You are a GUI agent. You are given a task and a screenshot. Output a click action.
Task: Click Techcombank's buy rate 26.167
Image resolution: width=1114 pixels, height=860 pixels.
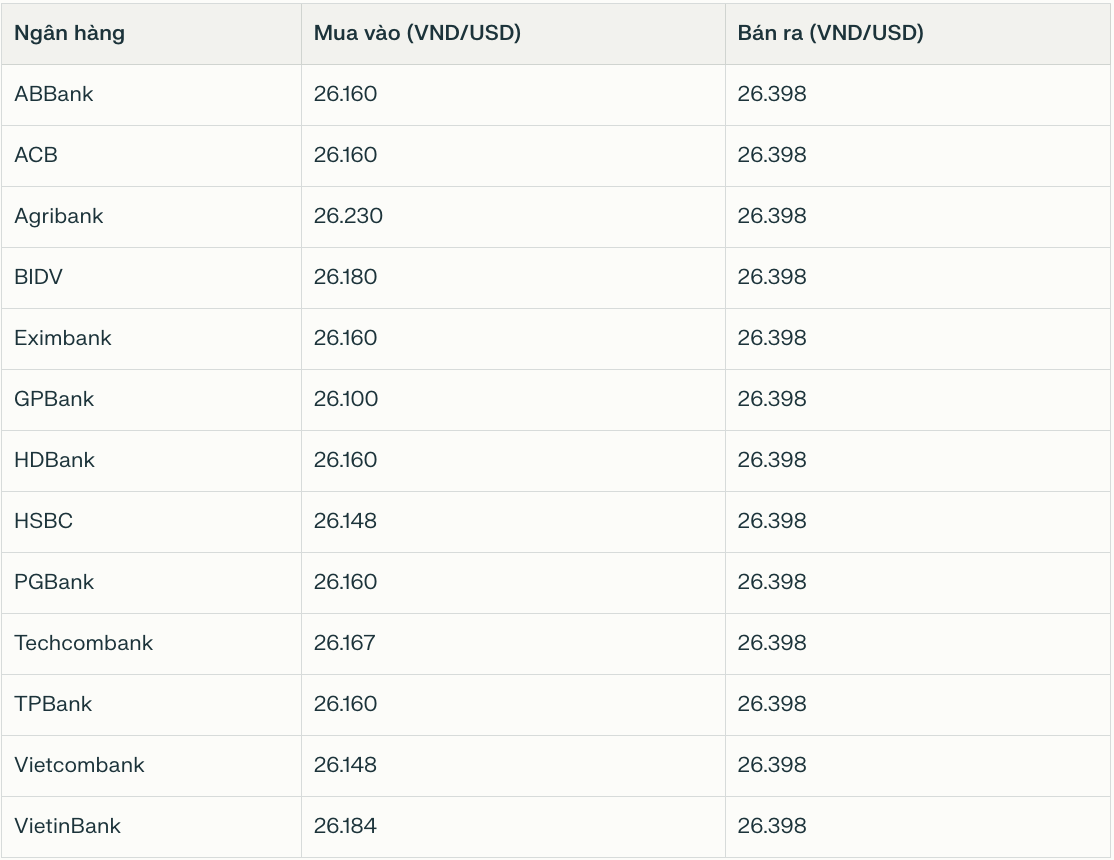[x=345, y=643]
